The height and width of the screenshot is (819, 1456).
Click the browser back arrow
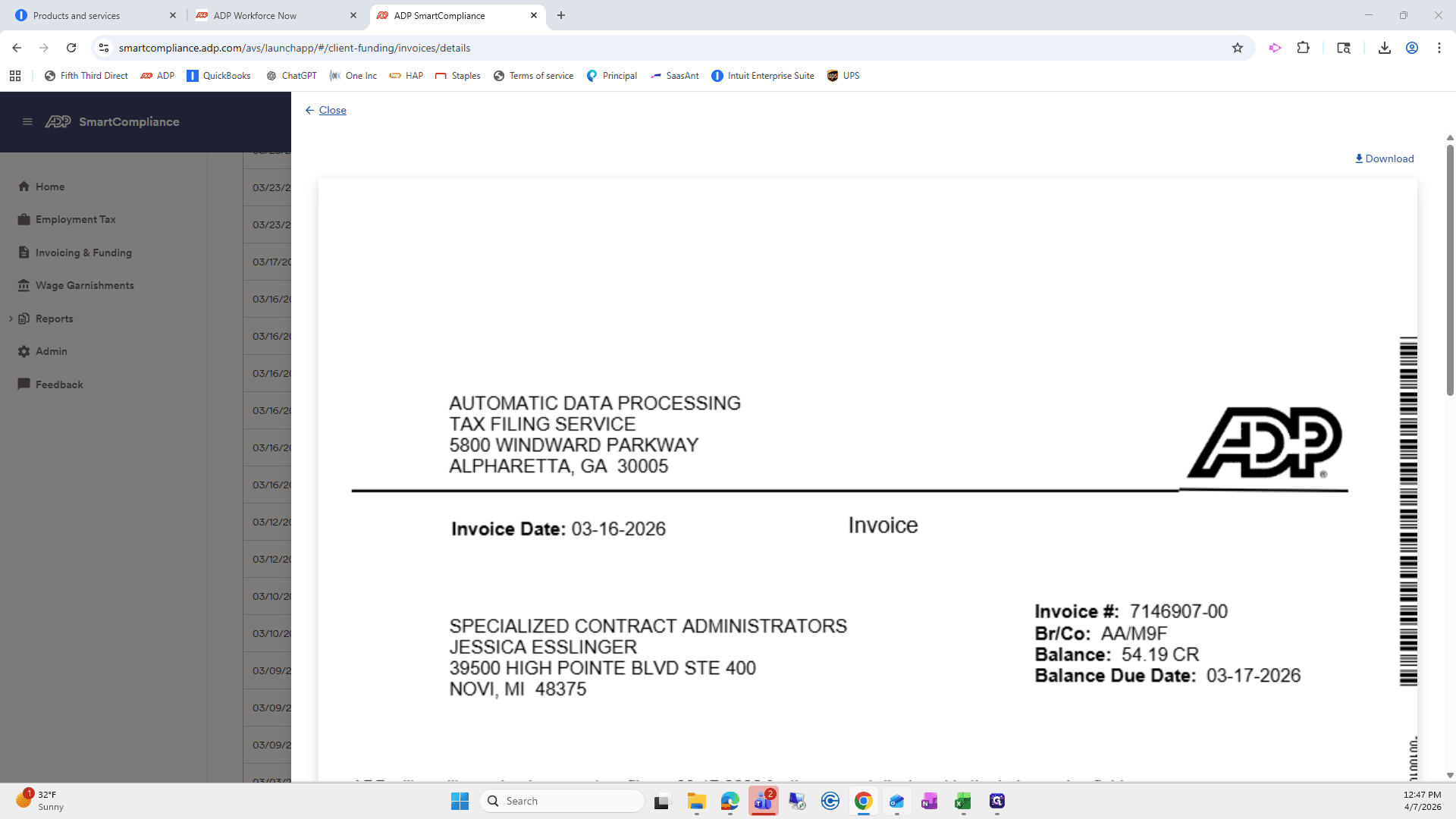coord(17,48)
